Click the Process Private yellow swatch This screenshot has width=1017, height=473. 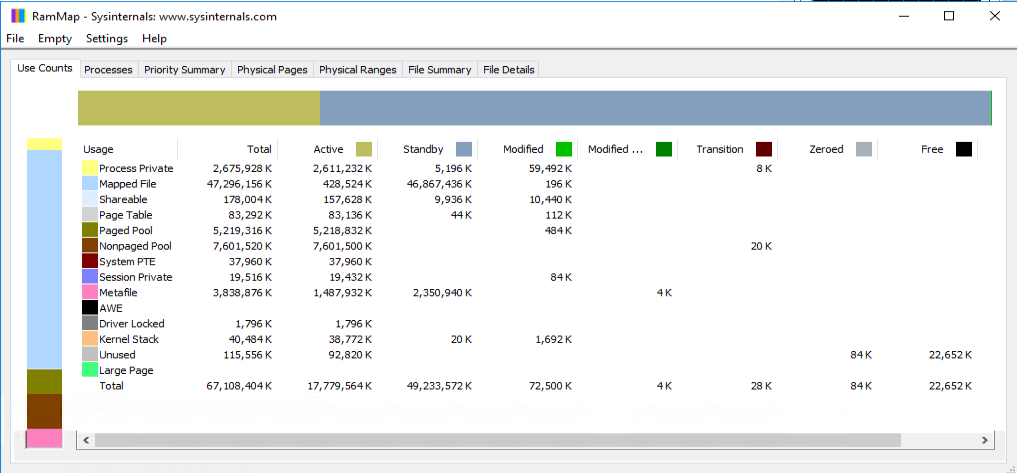[90, 169]
